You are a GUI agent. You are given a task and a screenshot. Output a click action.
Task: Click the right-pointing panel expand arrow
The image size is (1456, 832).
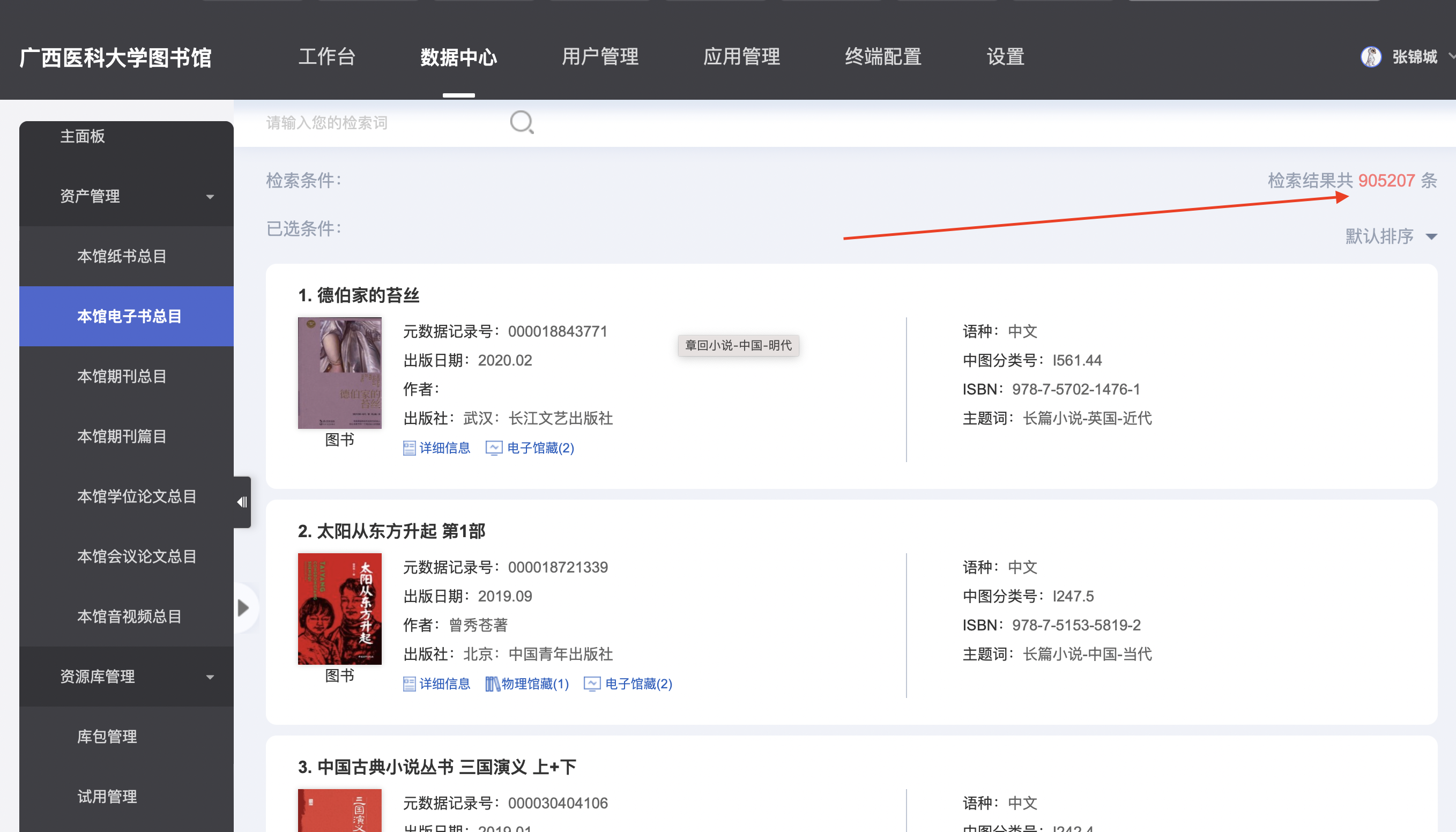click(243, 607)
